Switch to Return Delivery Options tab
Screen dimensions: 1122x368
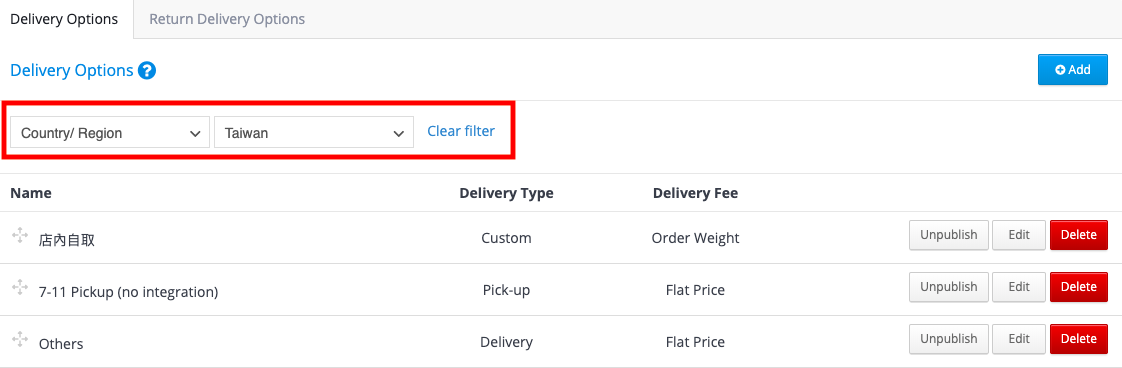click(227, 19)
